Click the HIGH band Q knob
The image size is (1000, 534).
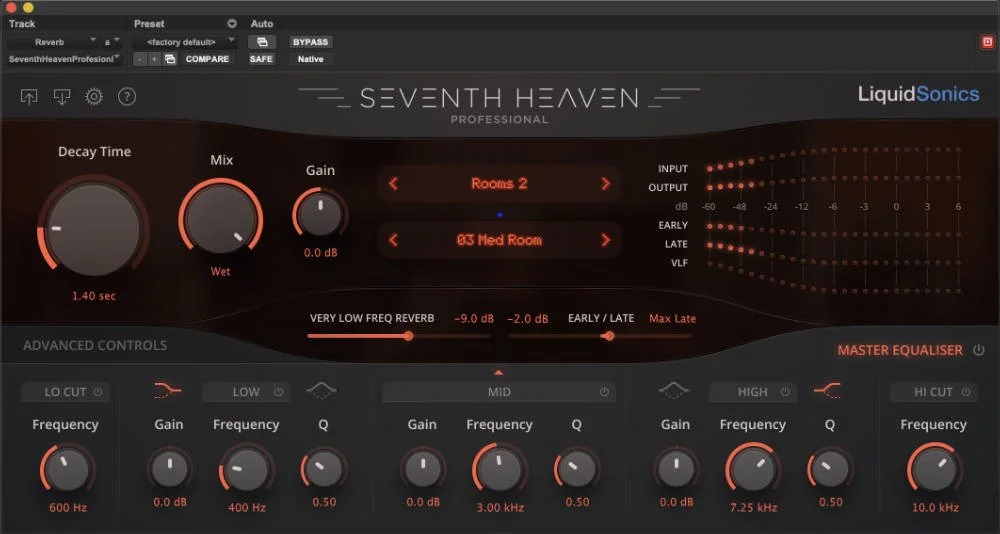pos(830,469)
